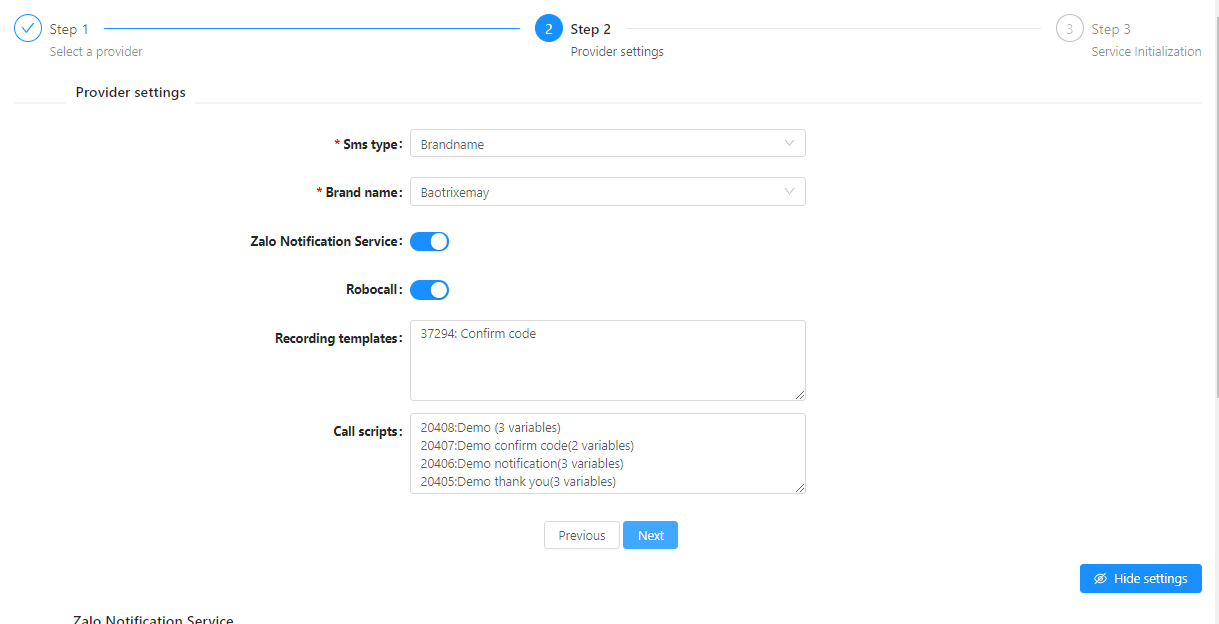Disable the Robocall switch

tap(429, 290)
